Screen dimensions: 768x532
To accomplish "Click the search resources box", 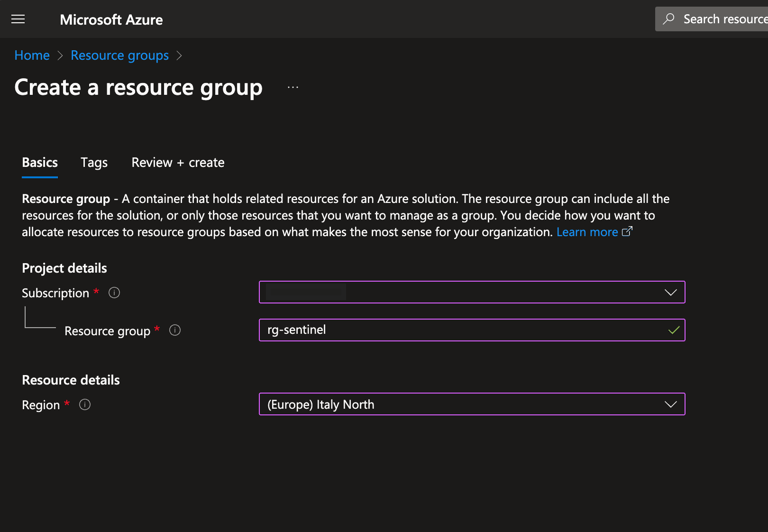I will point(711,19).
